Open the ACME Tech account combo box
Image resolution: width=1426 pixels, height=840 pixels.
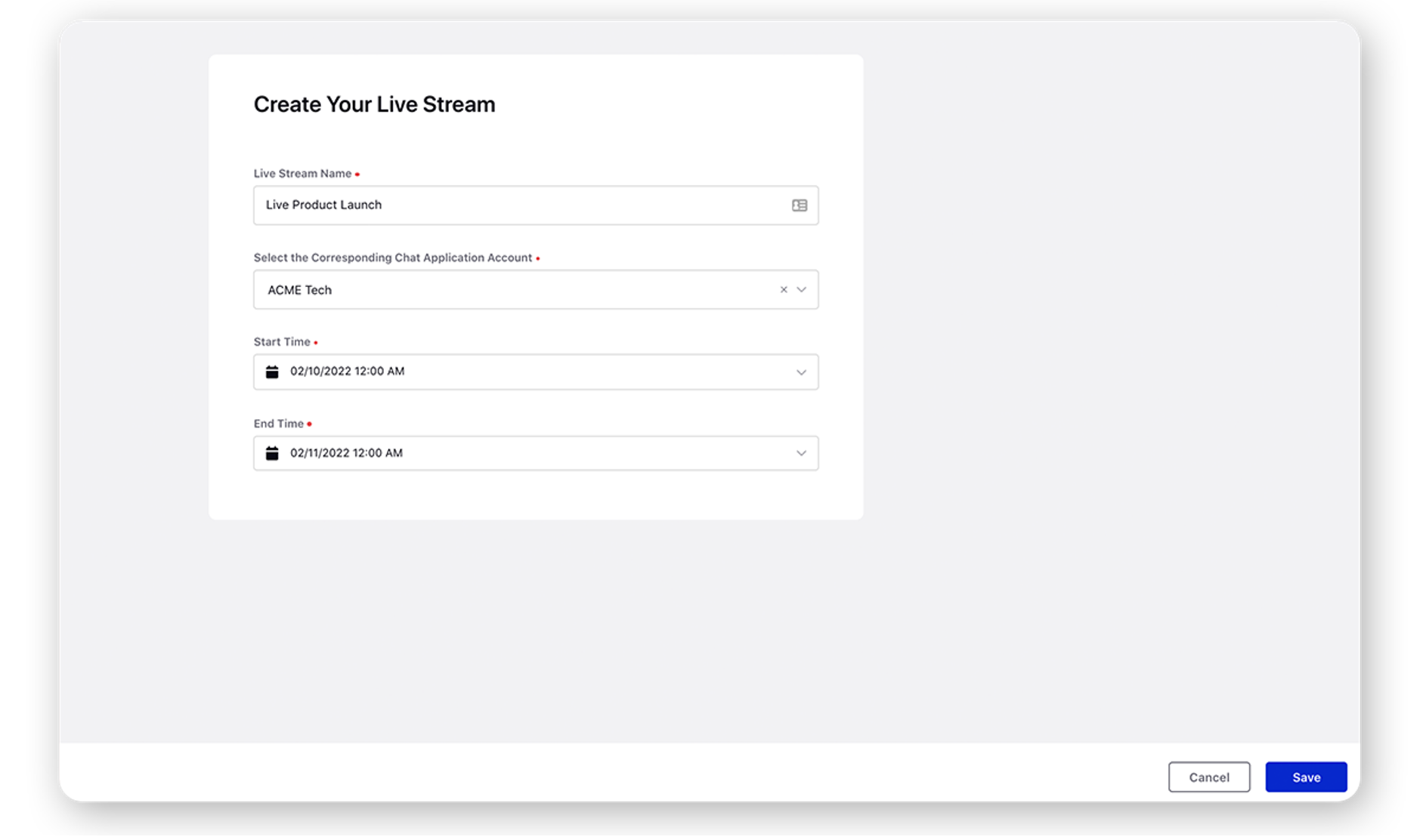[x=535, y=289]
